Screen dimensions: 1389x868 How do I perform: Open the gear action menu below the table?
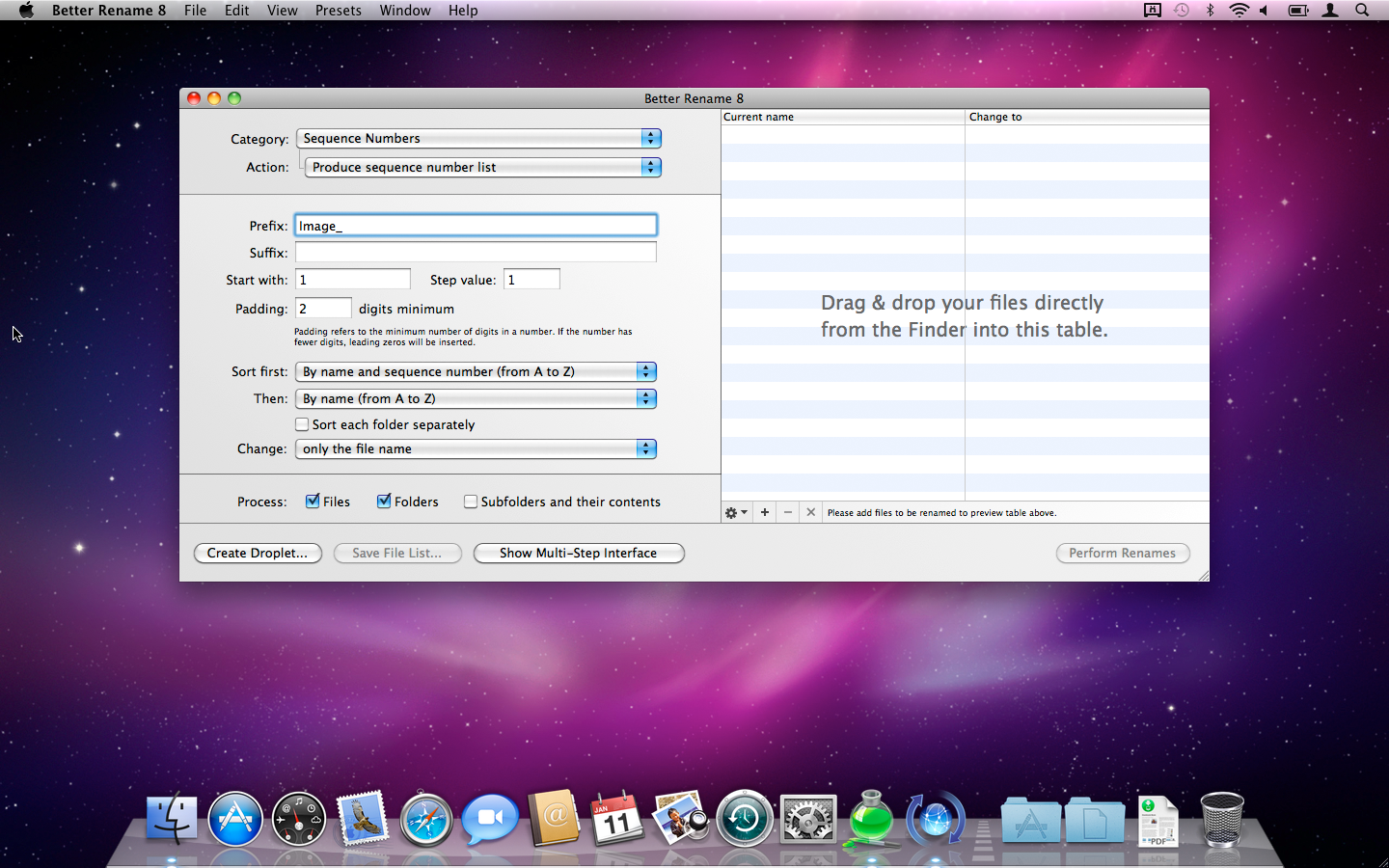click(x=736, y=512)
